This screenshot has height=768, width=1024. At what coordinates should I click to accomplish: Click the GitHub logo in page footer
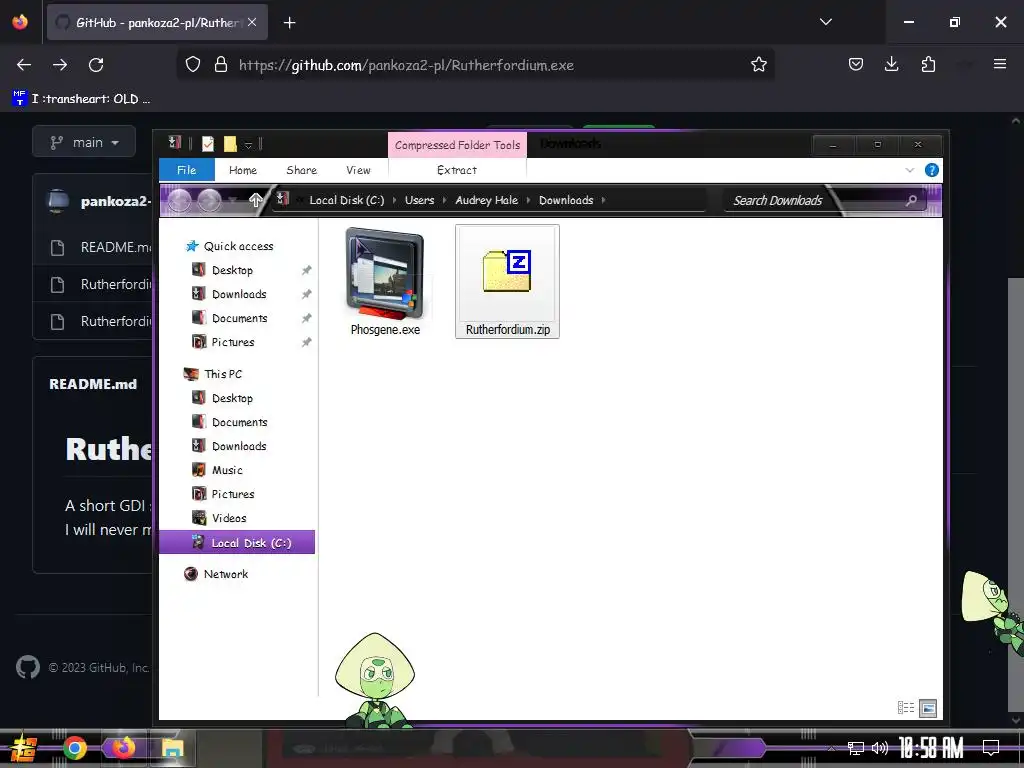coord(27,667)
